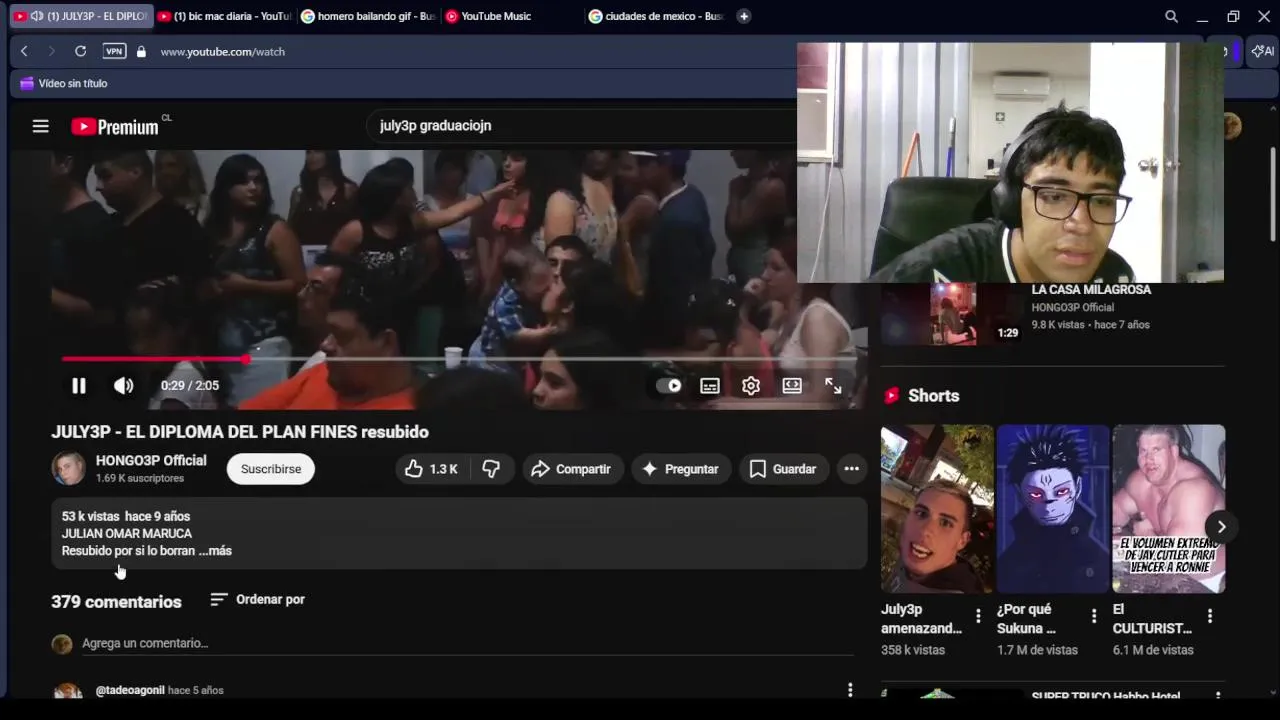Open the Shorts section header icon
Image resolution: width=1280 pixels, height=720 pixels.
[x=891, y=396]
